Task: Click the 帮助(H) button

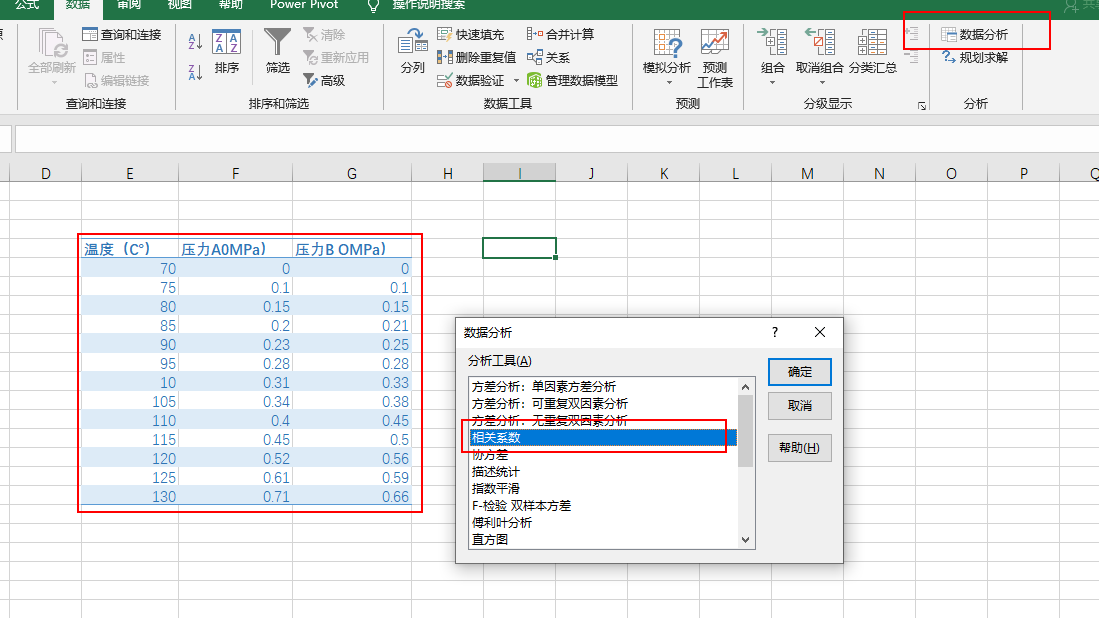Action: 800,448
